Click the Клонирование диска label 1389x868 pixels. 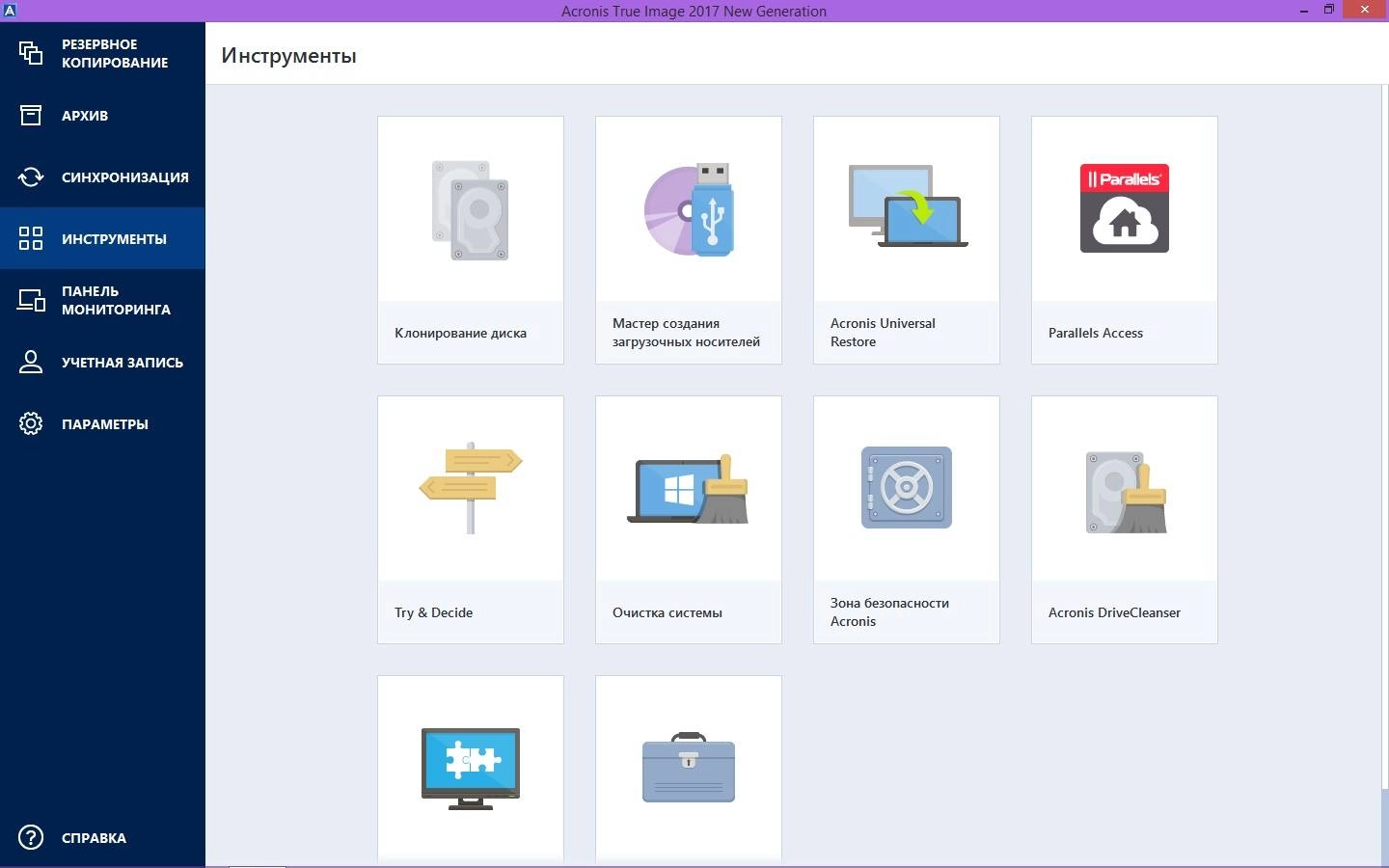pyautogui.click(x=460, y=333)
